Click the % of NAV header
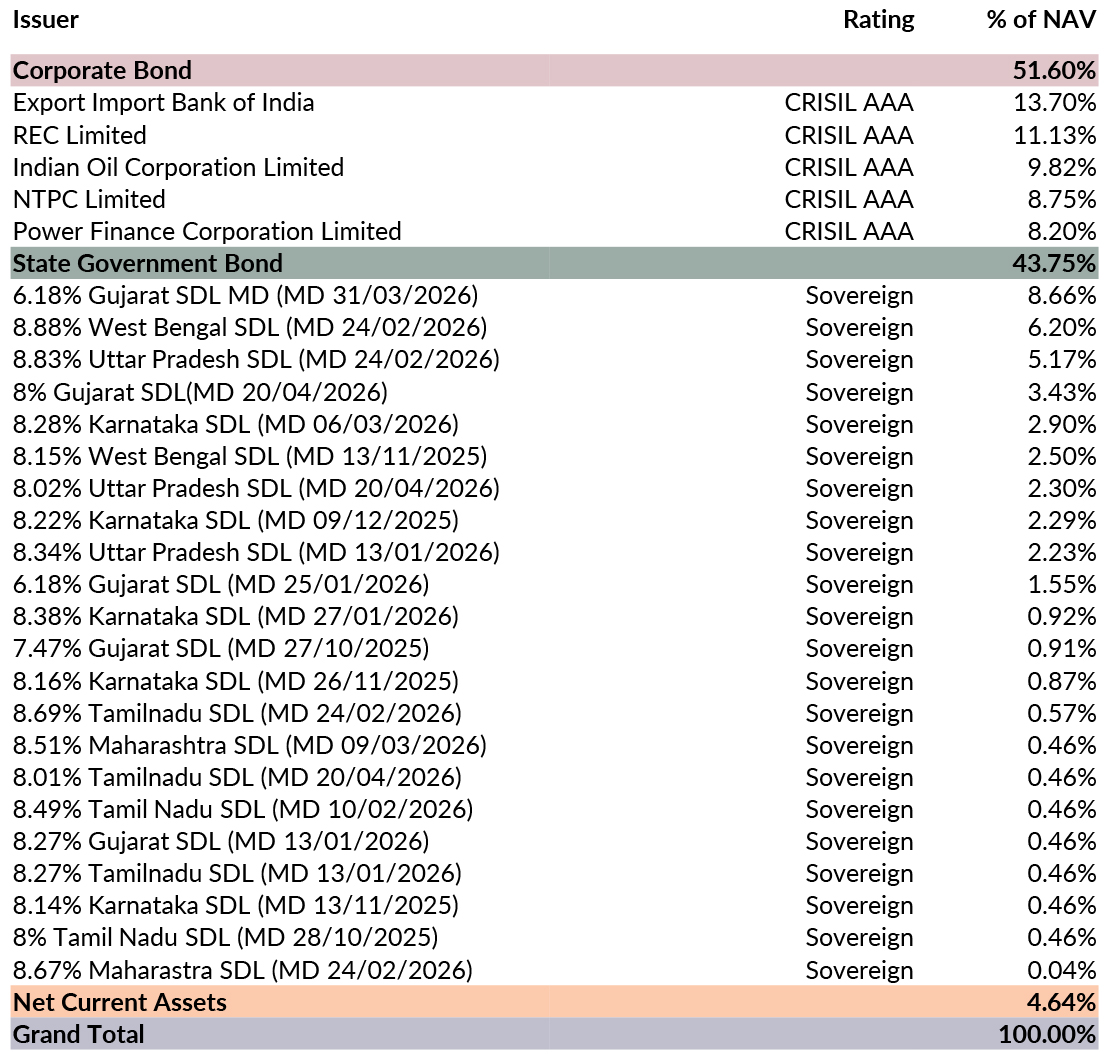The width and height of the screenshot is (1108, 1059). pos(1040,19)
